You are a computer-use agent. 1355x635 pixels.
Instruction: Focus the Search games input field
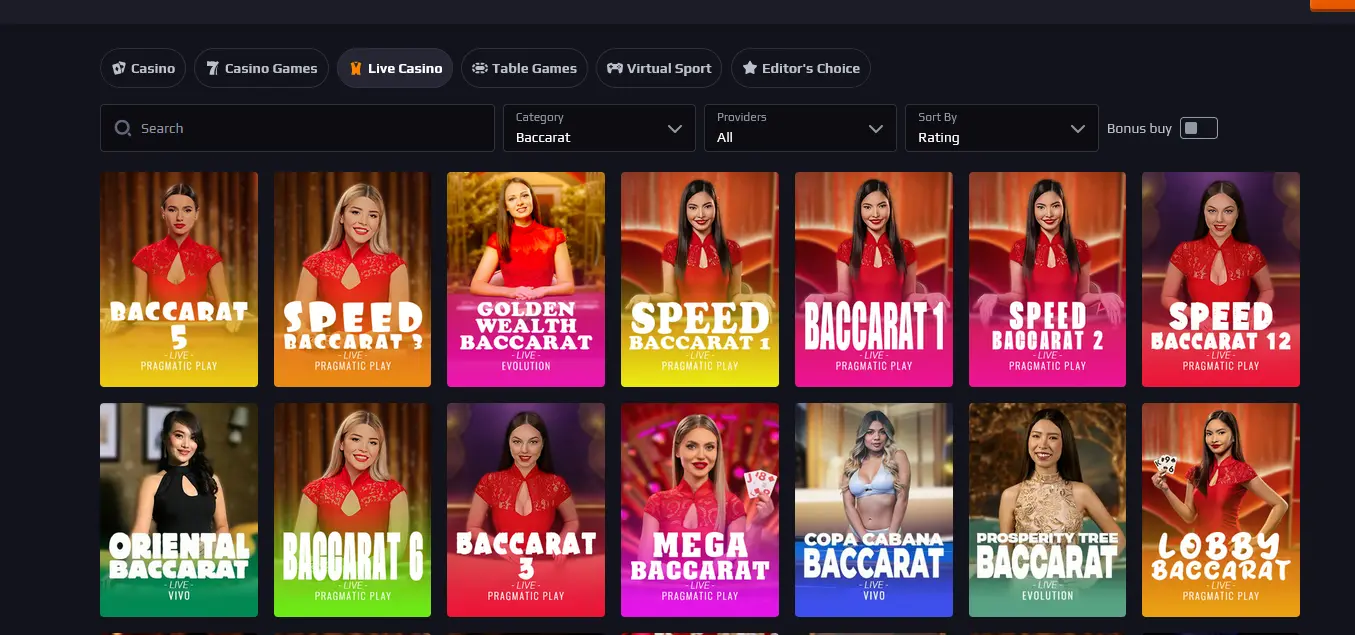297,128
